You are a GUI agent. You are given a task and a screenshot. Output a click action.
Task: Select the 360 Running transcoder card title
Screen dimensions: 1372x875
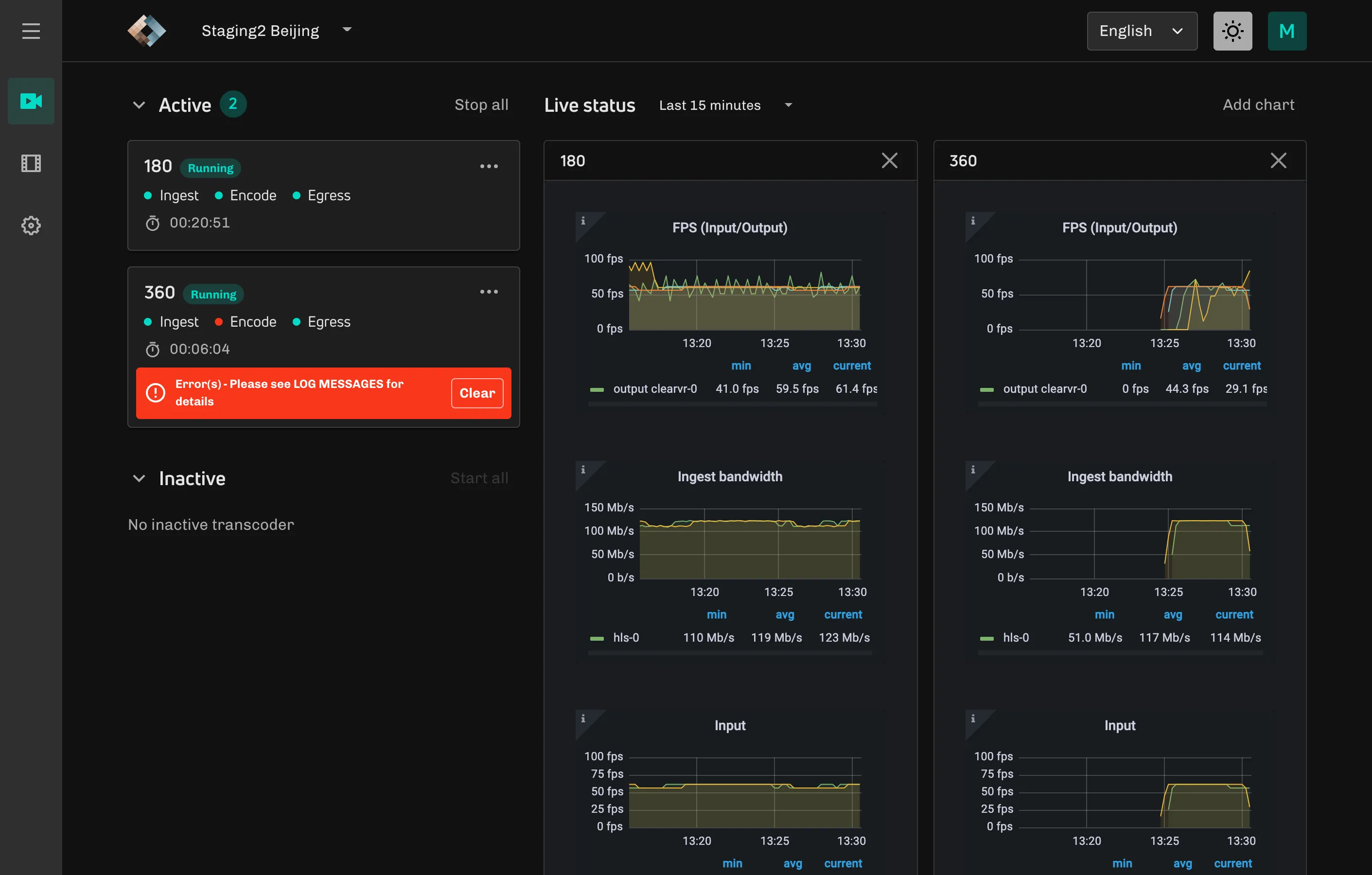click(159, 293)
